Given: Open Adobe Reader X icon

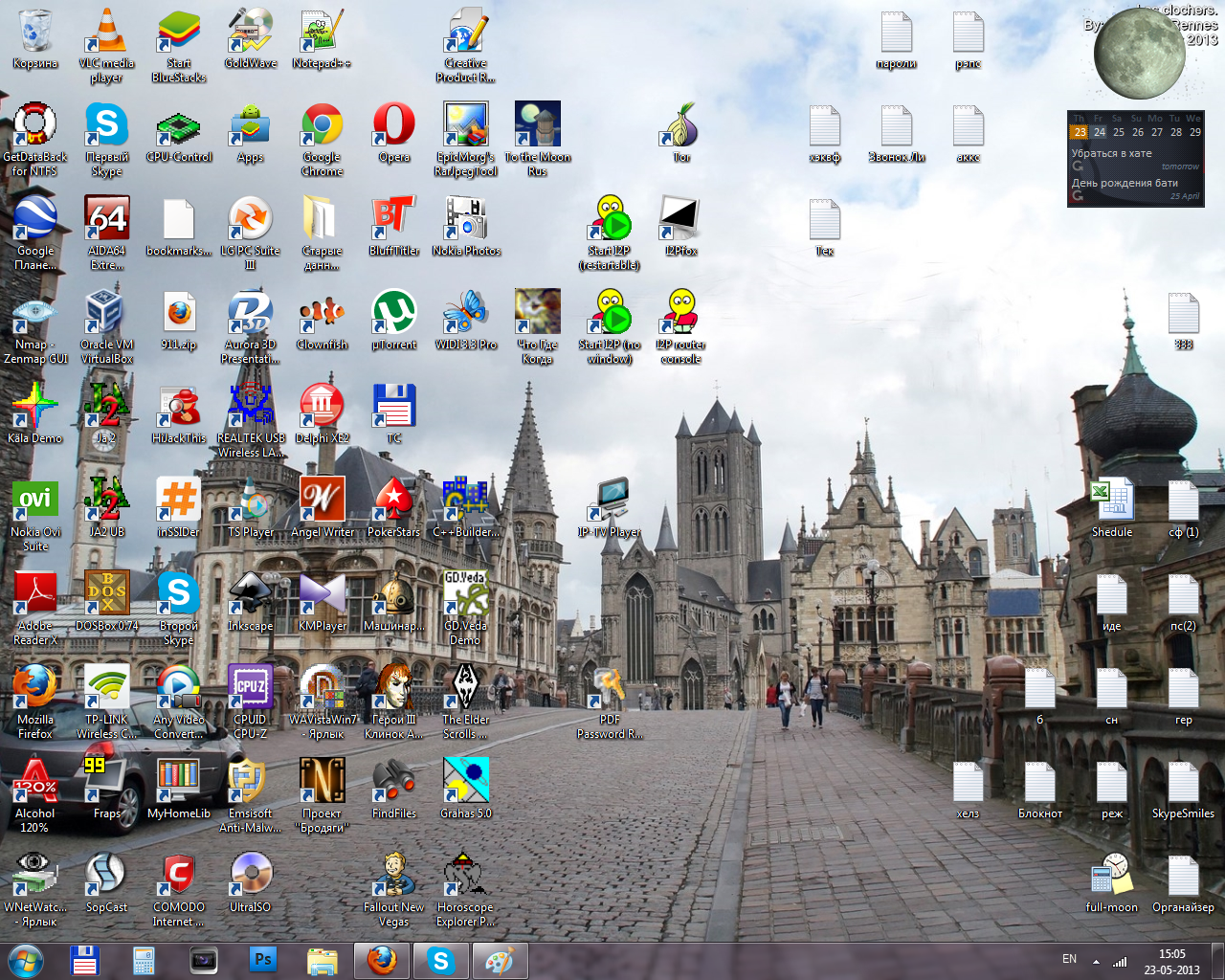Looking at the screenshot, I should (x=35, y=608).
